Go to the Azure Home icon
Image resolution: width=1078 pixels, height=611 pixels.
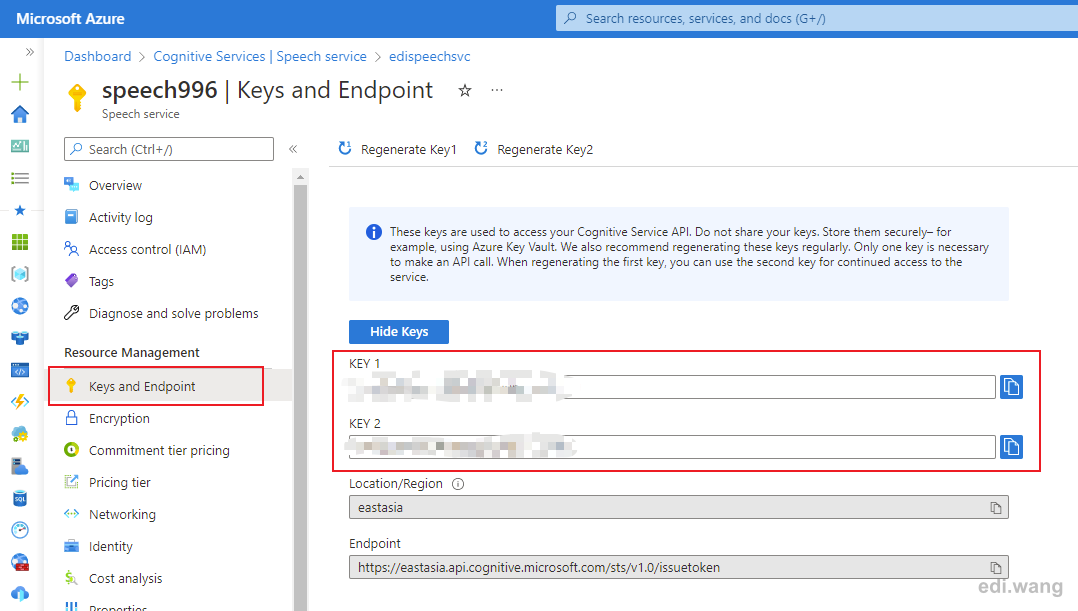click(20, 114)
